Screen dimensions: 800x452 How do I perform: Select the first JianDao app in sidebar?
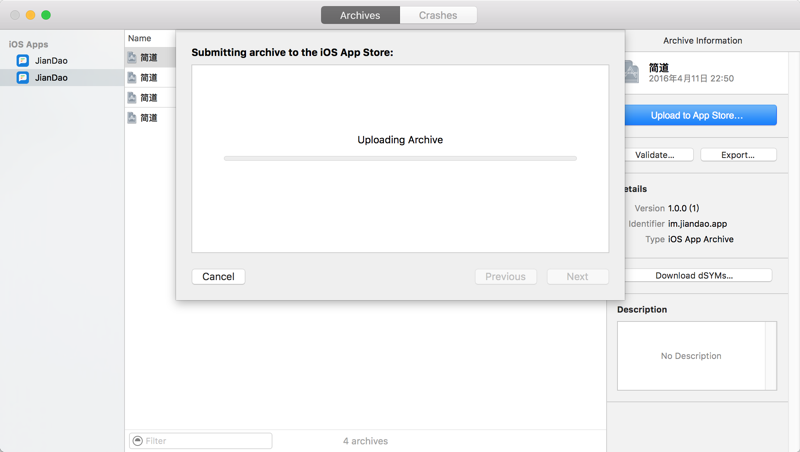pos(62,61)
